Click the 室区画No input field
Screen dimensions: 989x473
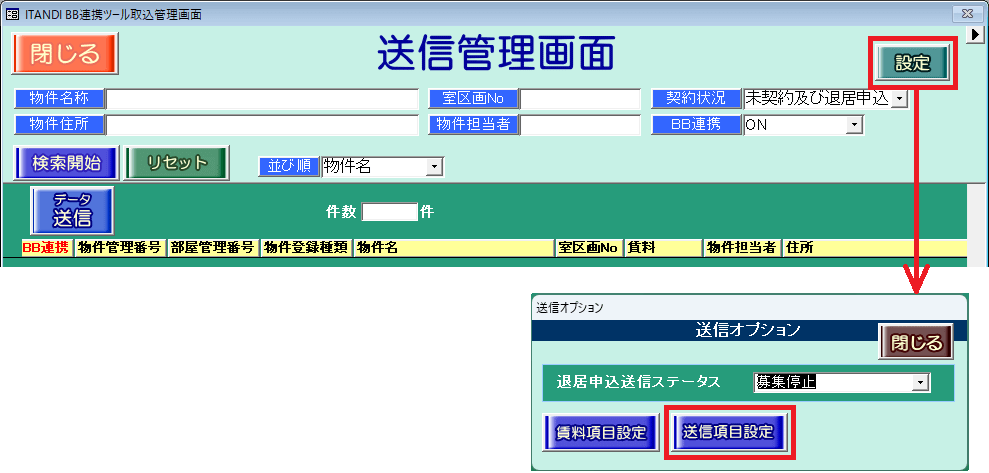tap(580, 99)
